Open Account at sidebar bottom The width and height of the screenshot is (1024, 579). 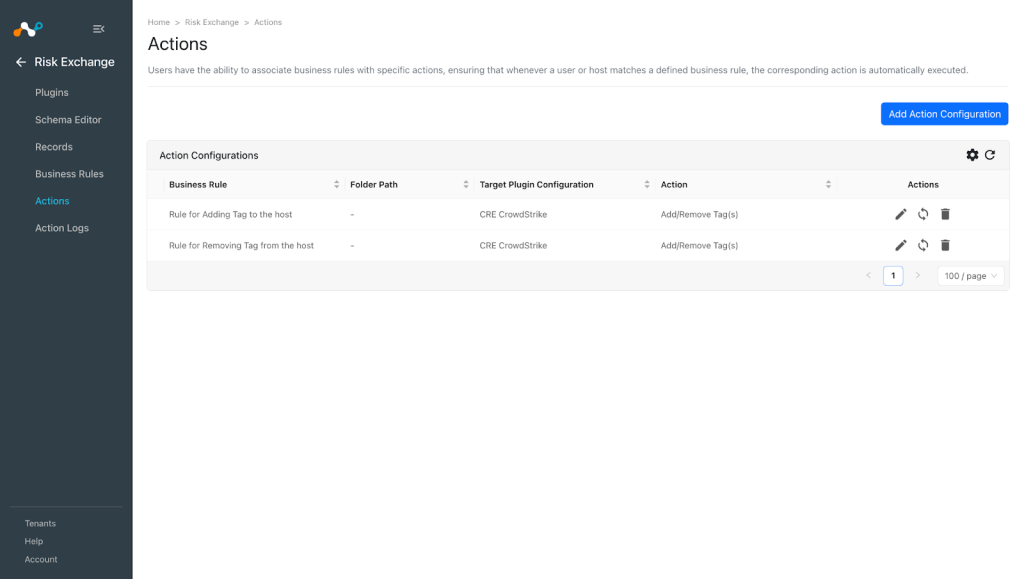coord(41,559)
